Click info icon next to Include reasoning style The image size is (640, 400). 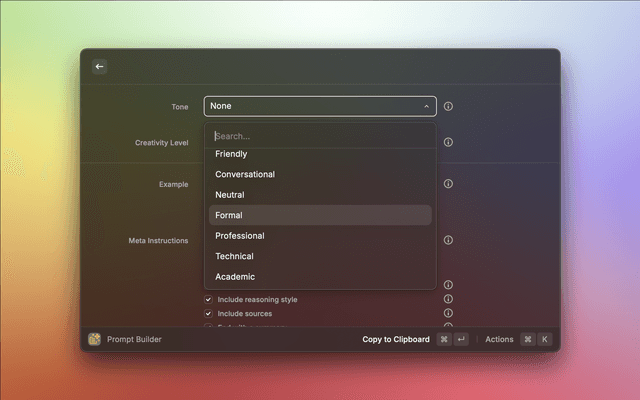point(448,299)
